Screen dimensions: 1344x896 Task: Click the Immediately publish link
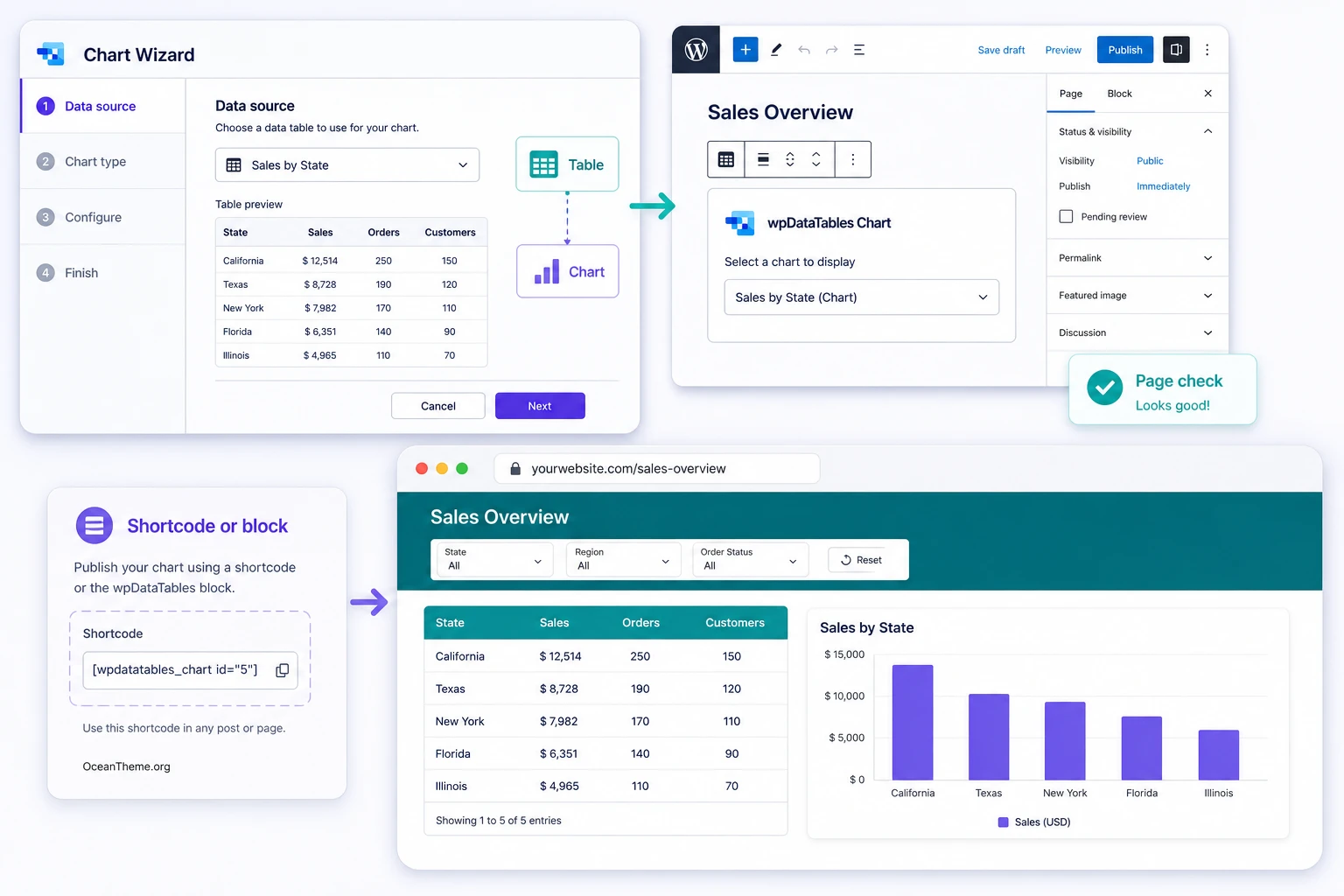pos(1163,186)
